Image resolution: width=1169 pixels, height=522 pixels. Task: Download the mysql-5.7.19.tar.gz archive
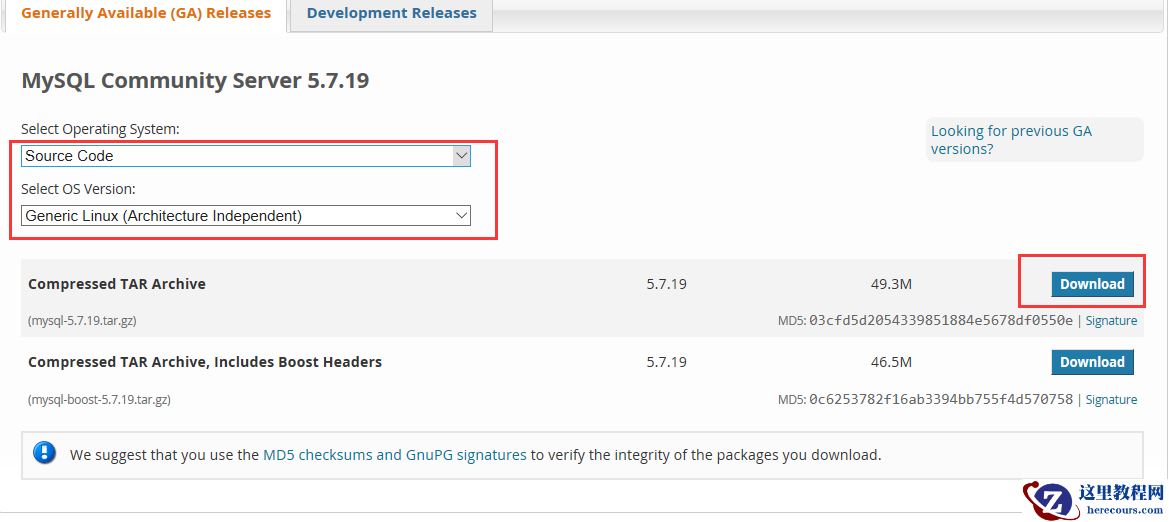[1092, 284]
